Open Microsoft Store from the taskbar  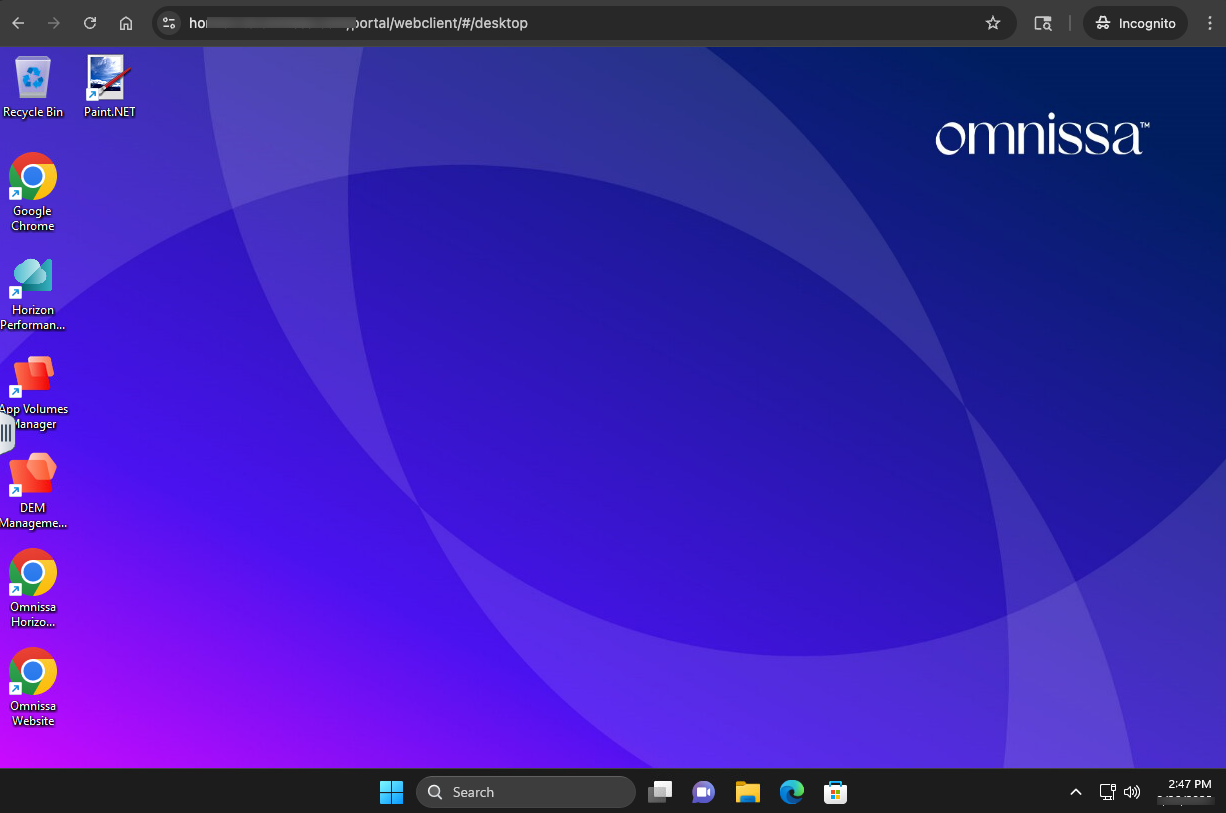click(x=836, y=792)
